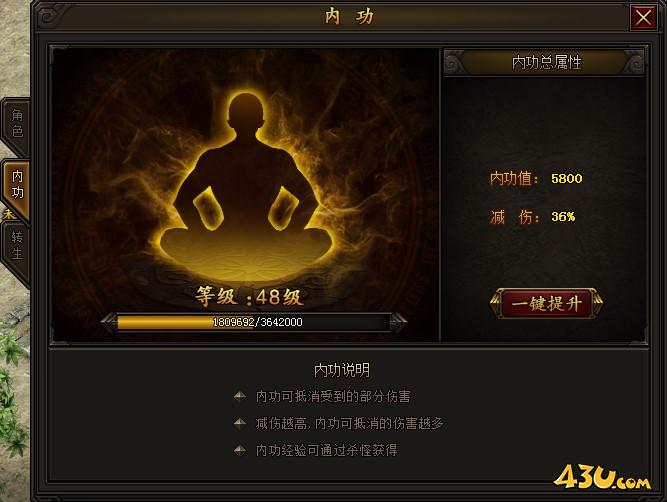Screen dimensions: 667x502
Task: Click the 内功说明 heading
Action: (x=342, y=370)
